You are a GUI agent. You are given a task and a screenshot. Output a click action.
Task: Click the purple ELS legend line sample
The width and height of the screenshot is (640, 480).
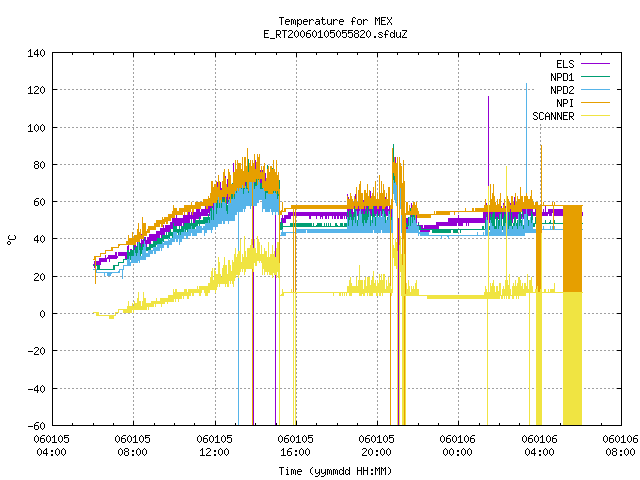click(596, 64)
